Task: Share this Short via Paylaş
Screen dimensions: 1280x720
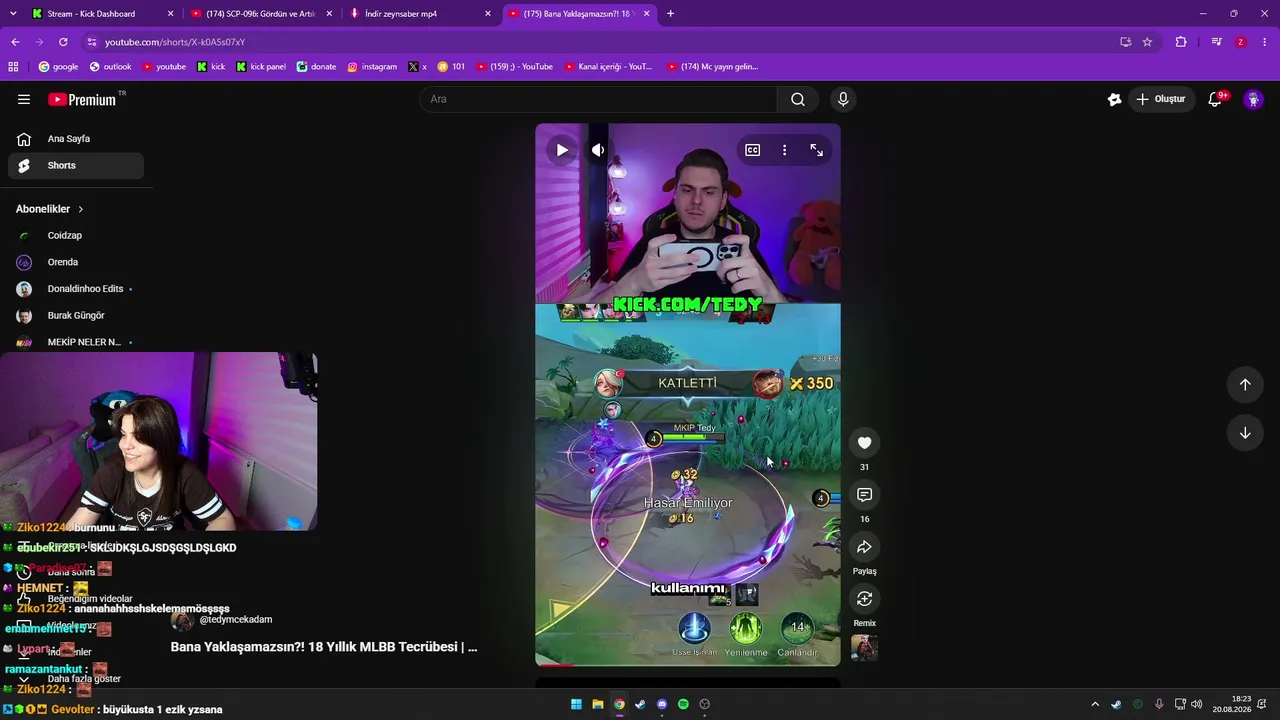Action: 865,547
